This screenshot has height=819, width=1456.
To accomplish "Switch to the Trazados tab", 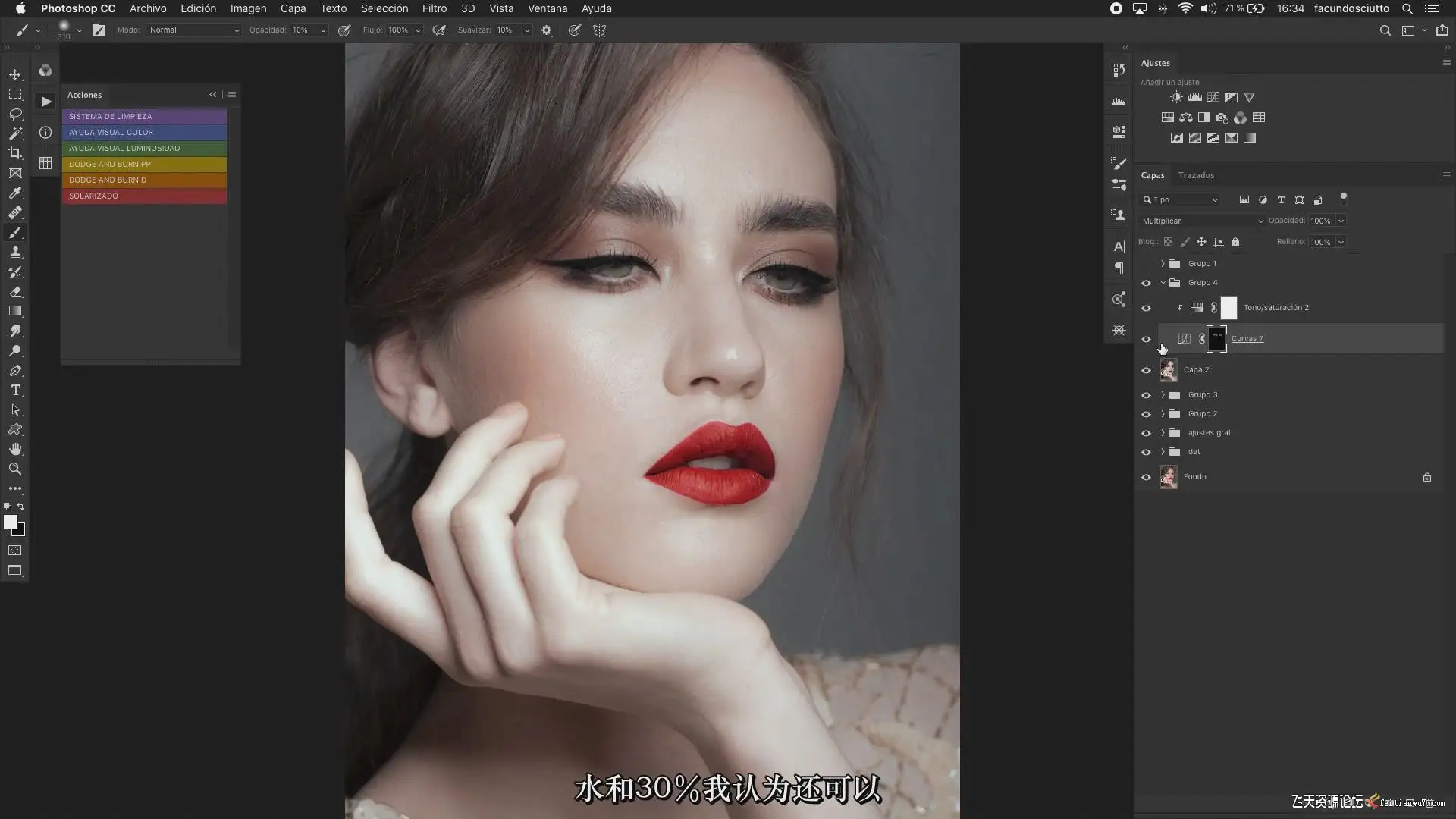I will (x=1196, y=175).
